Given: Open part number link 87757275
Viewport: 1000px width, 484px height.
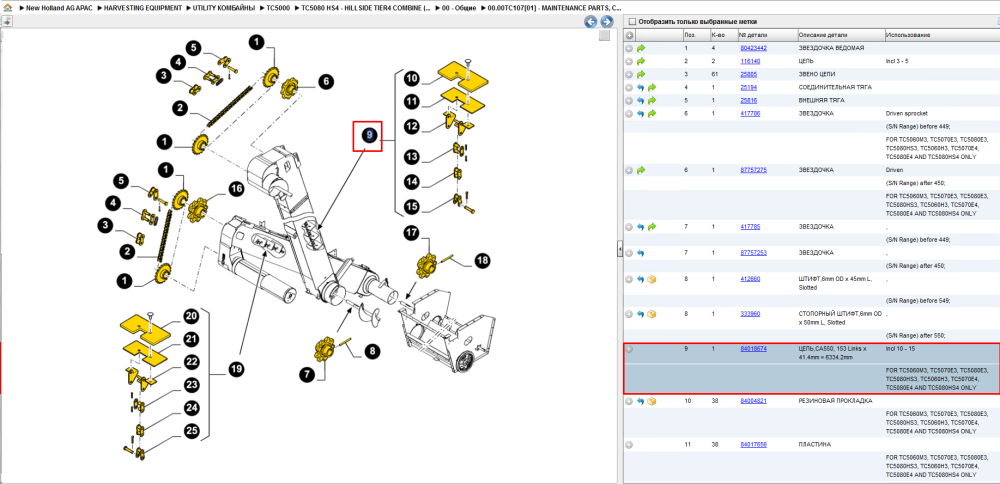Looking at the screenshot, I should click(753, 170).
